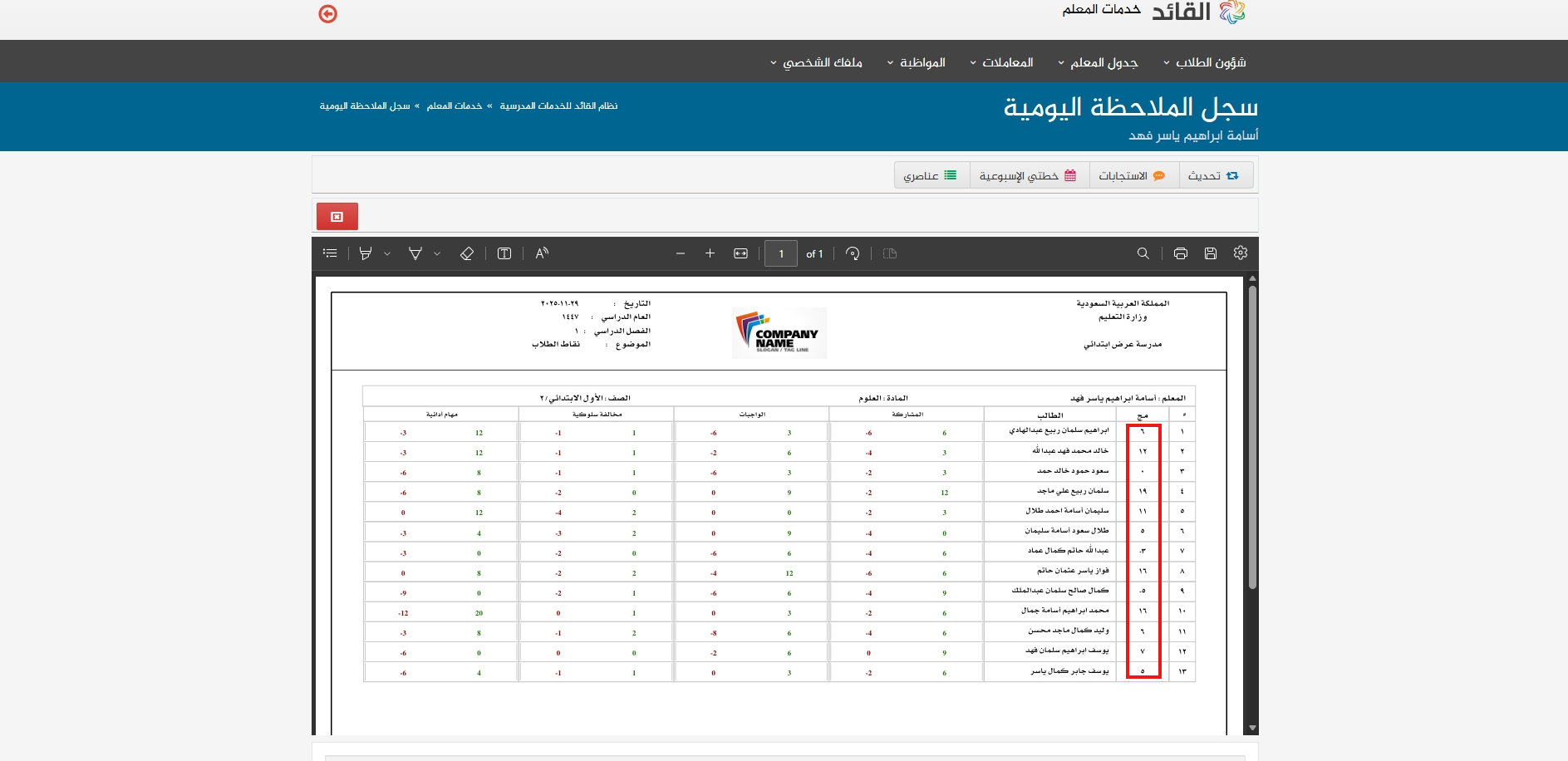Start the read aloud feature
This screenshot has width=1568, height=761.
point(542,253)
